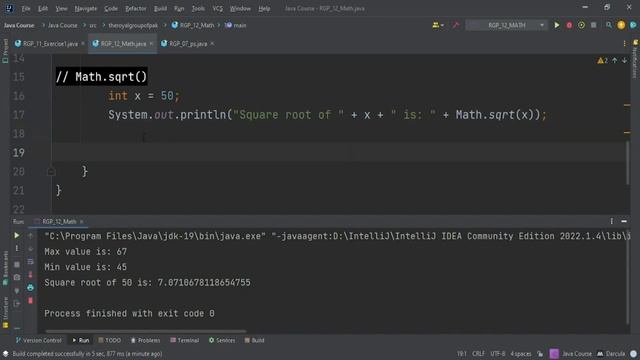The width and height of the screenshot is (640, 360).
Task: Open 4 spaces indent settings
Action: click(x=521, y=354)
